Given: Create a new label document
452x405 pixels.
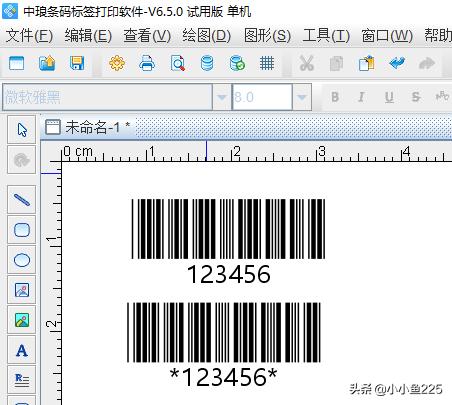Looking at the screenshot, I should coord(16,63).
